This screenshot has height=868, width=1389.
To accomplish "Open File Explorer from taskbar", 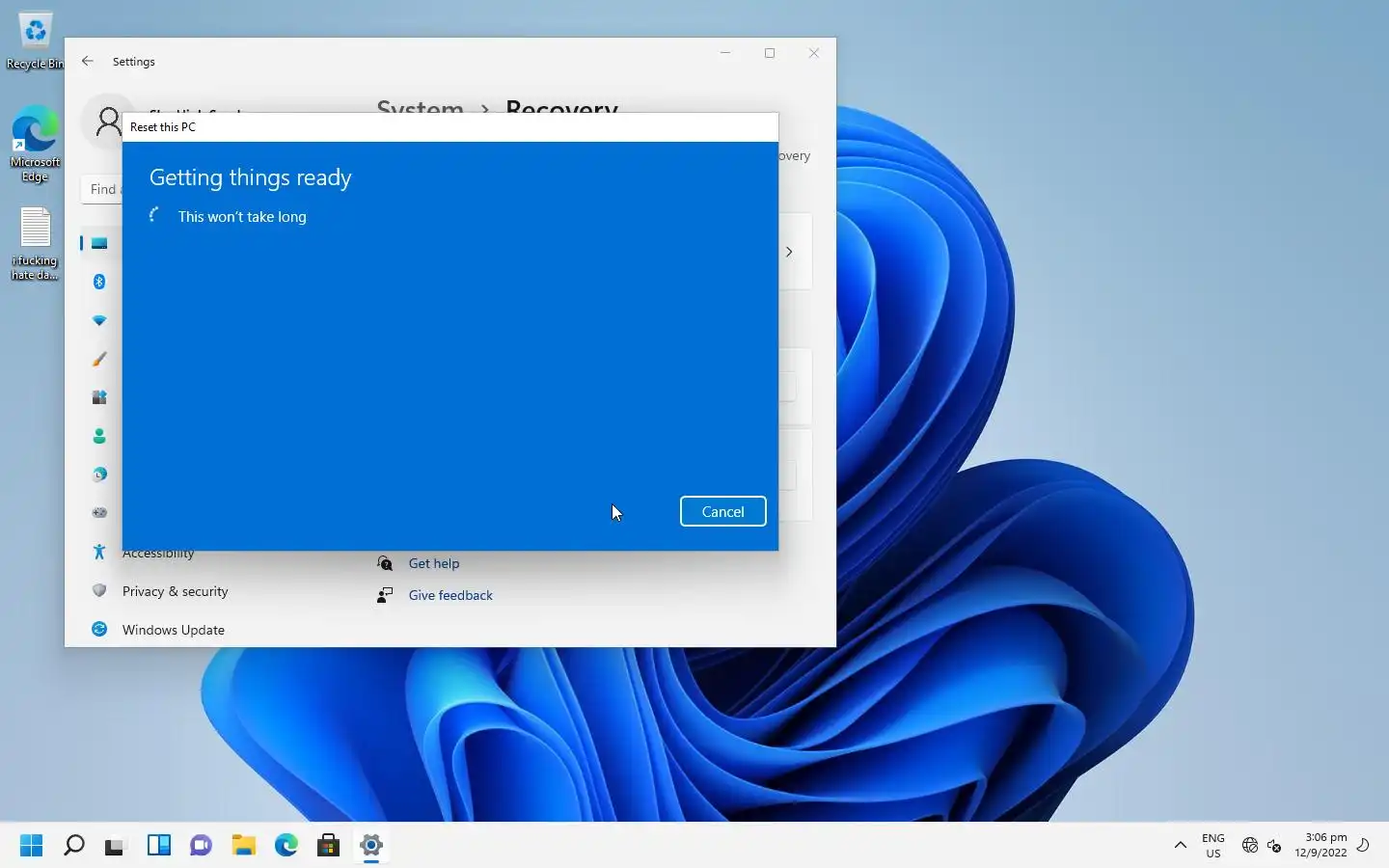I will (x=243, y=846).
